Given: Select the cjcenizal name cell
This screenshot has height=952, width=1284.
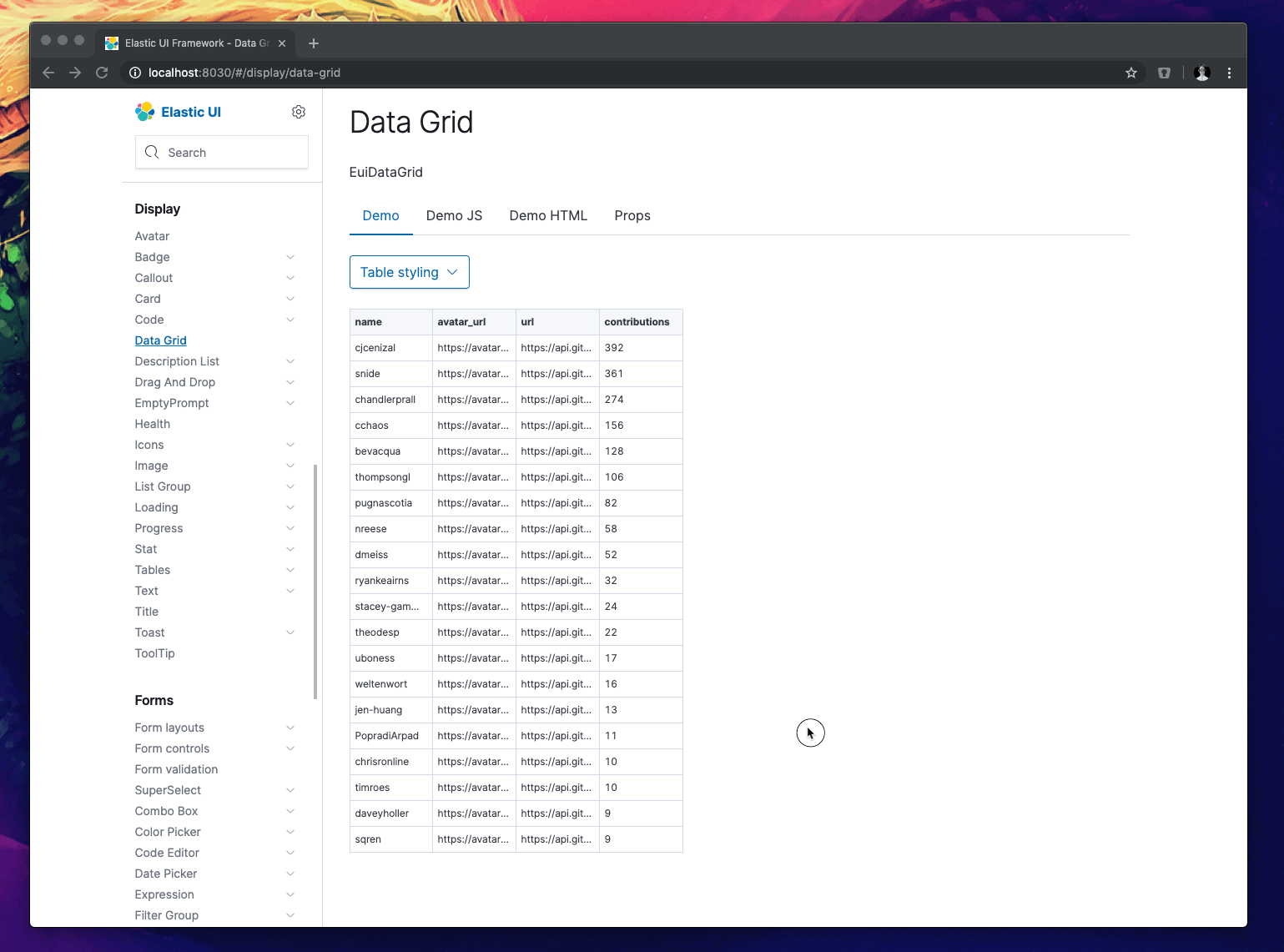Looking at the screenshot, I should (x=391, y=348).
